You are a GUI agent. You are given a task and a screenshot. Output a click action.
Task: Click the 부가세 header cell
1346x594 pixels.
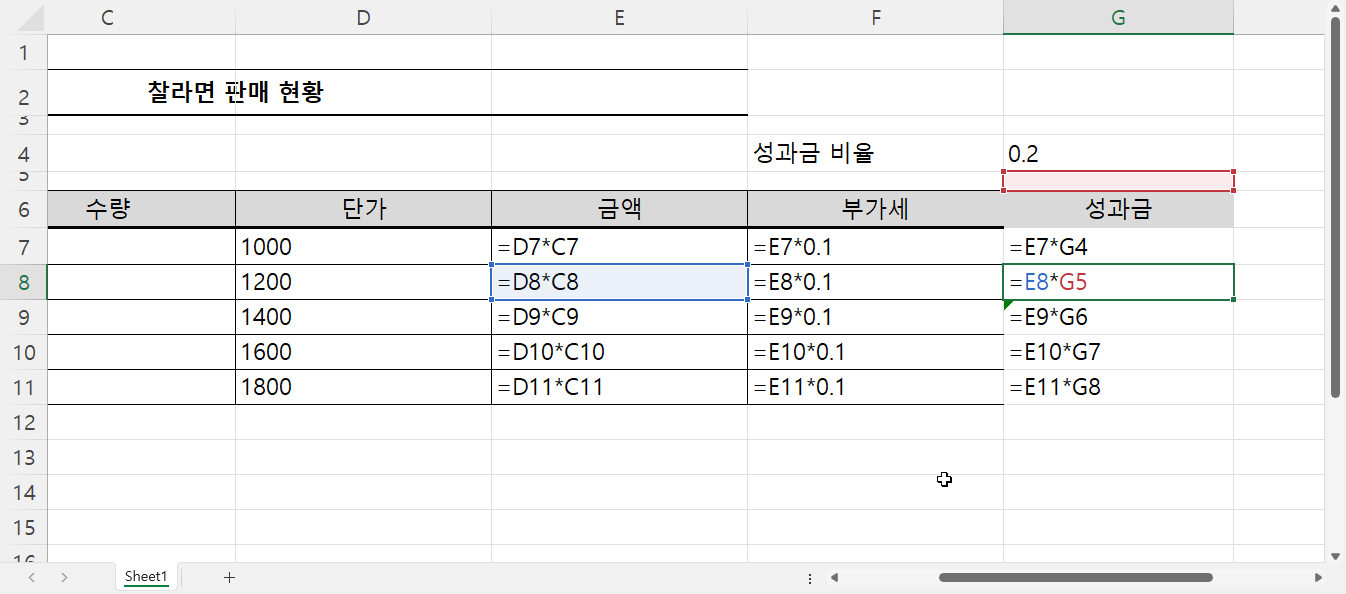tap(875, 209)
